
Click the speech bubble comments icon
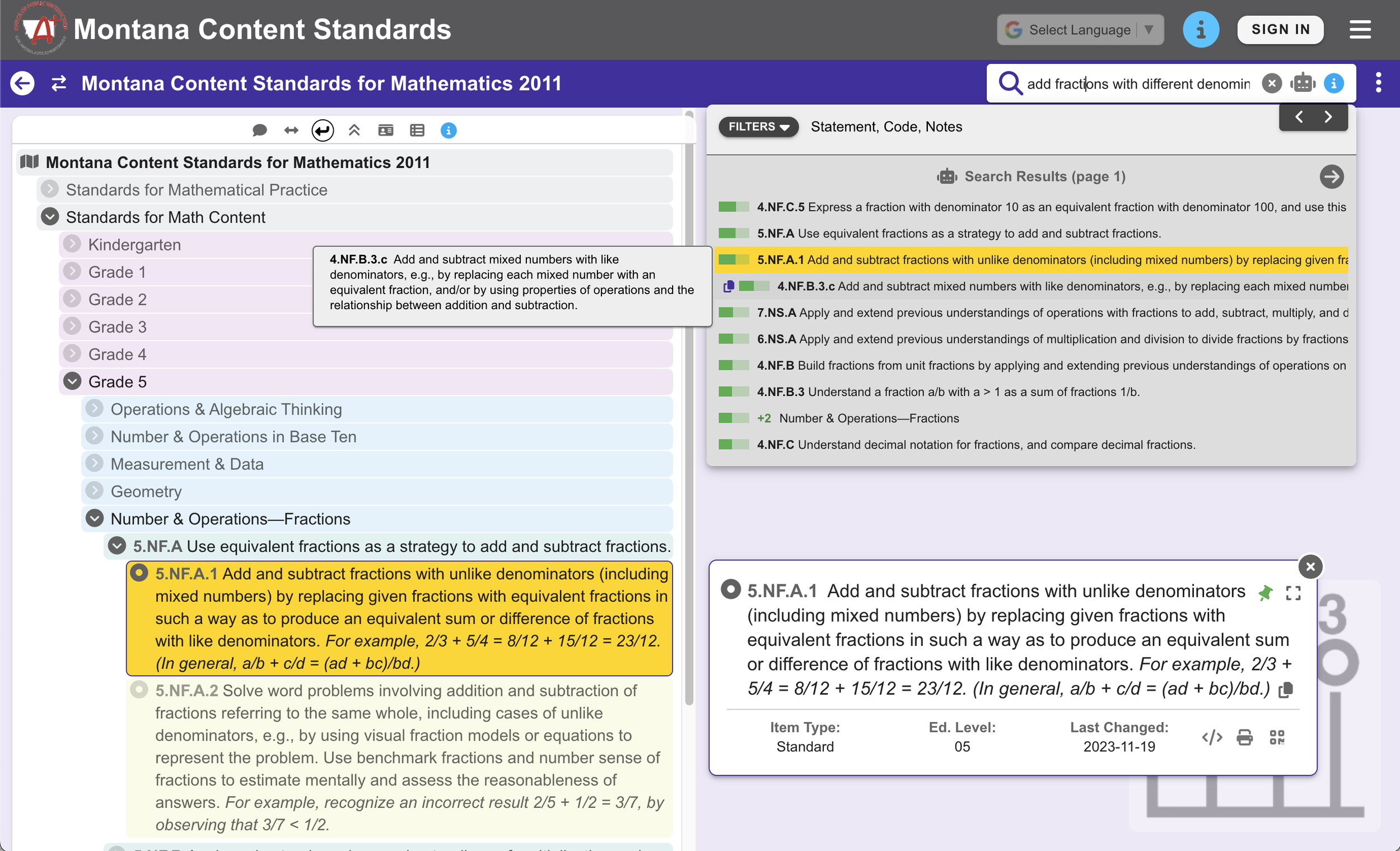pyautogui.click(x=260, y=131)
